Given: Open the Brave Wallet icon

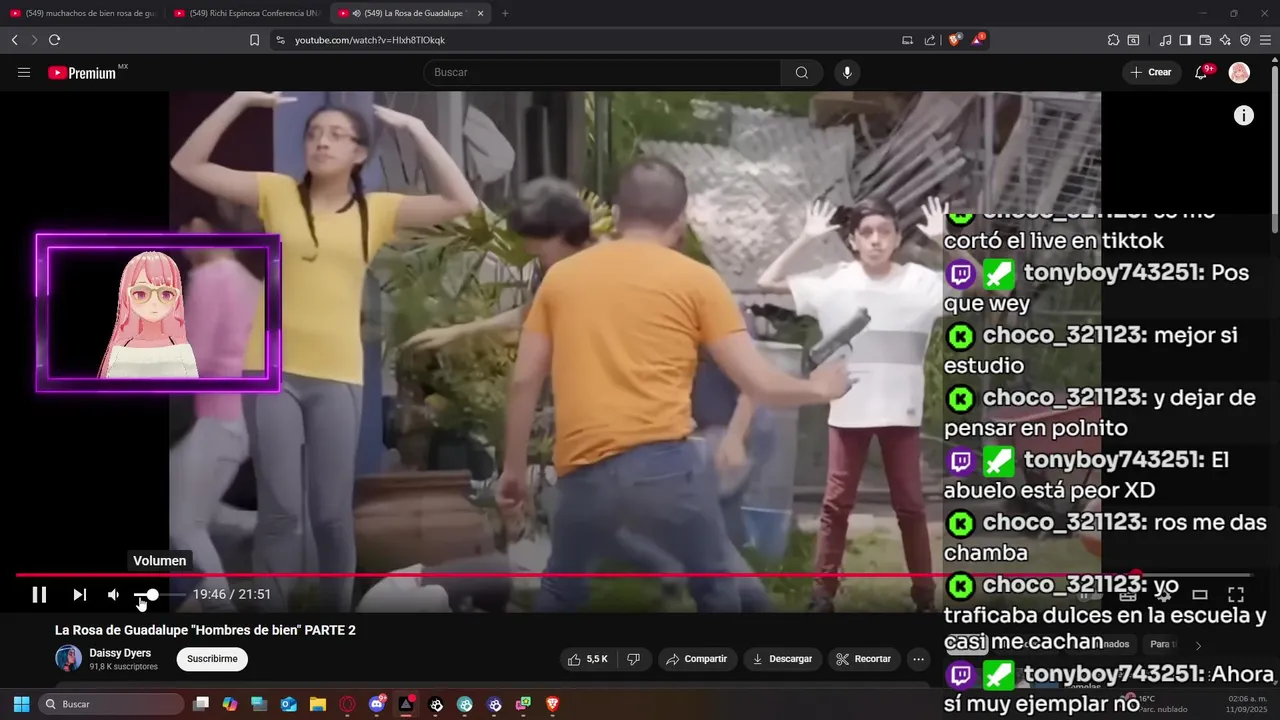Looking at the screenshot, I should pos(1205,40).
